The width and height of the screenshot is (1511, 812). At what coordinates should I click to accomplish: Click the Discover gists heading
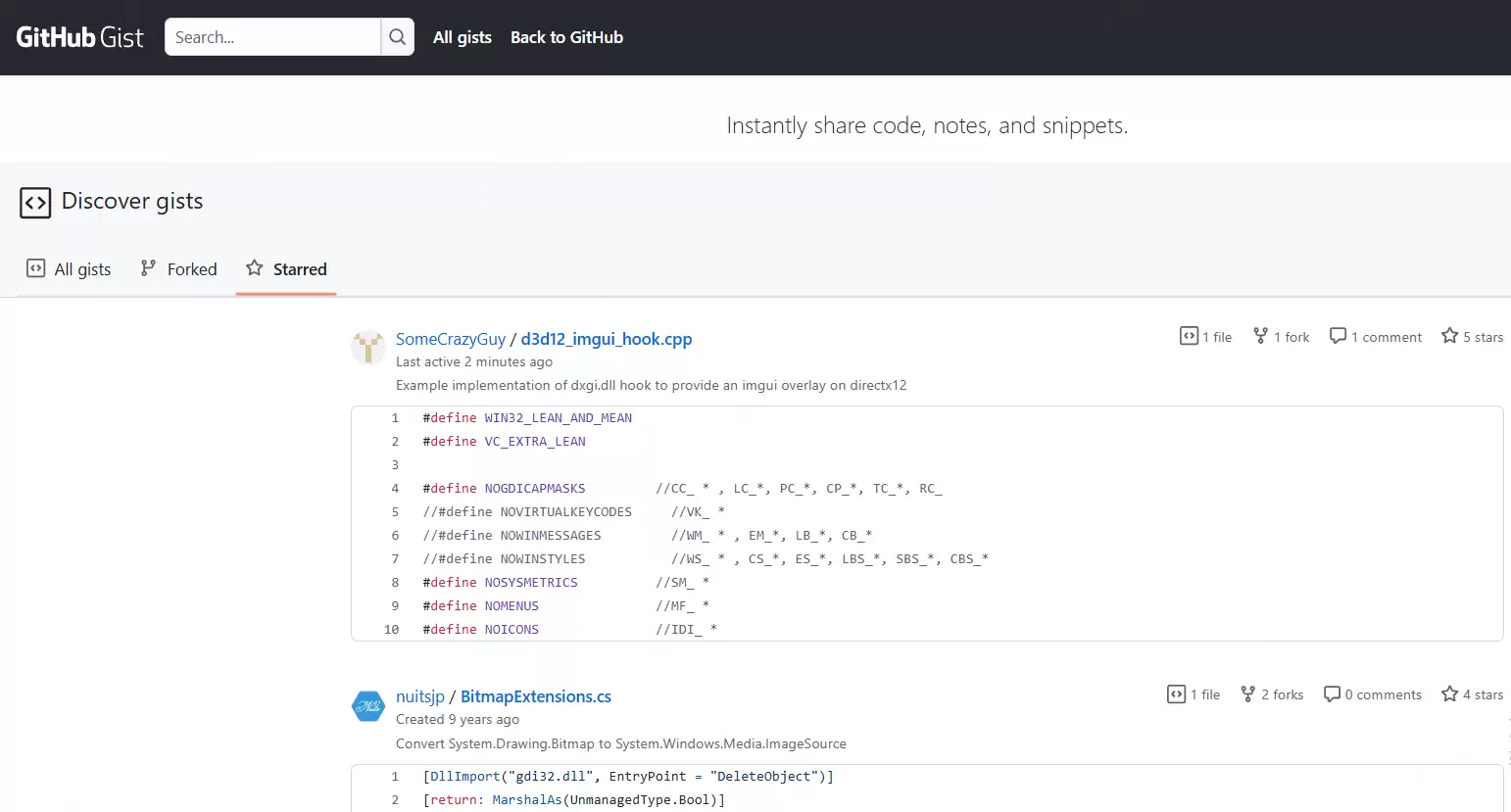tap(132, 201)
